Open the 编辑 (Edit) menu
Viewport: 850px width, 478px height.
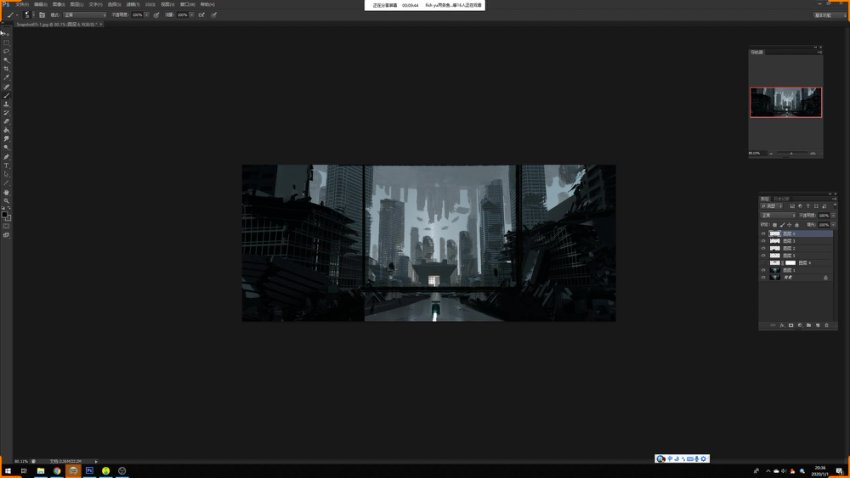click(41, 4)
